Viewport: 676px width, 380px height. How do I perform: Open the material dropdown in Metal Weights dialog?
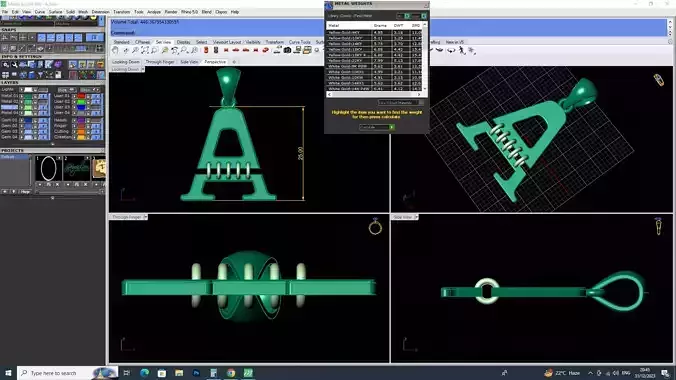tap(401, 103)
